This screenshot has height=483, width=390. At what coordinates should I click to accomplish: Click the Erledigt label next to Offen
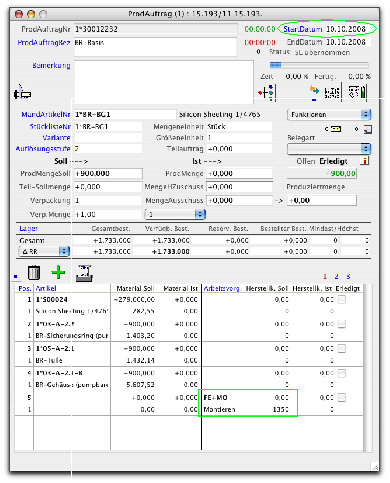coord(334,161)
